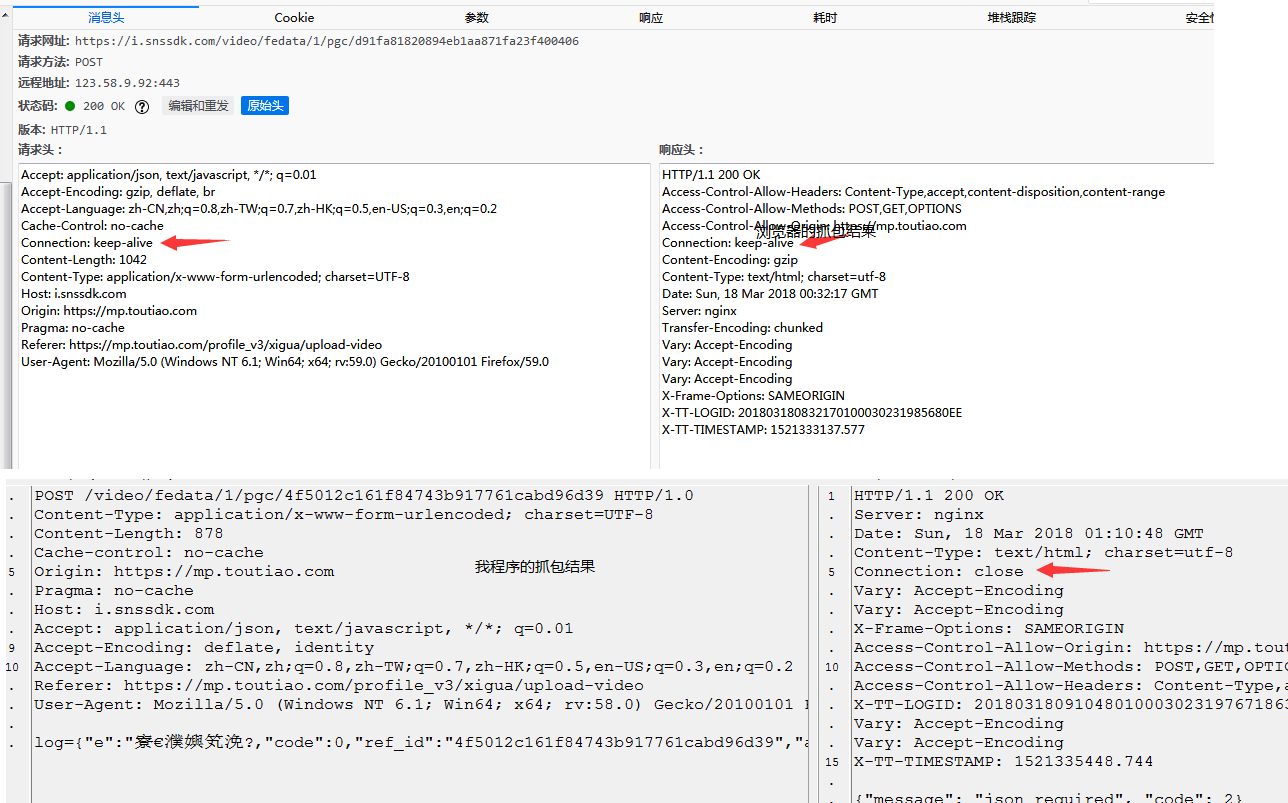Select the request URL text
This screenshot has height=803, width=1288.
[327, 41]
